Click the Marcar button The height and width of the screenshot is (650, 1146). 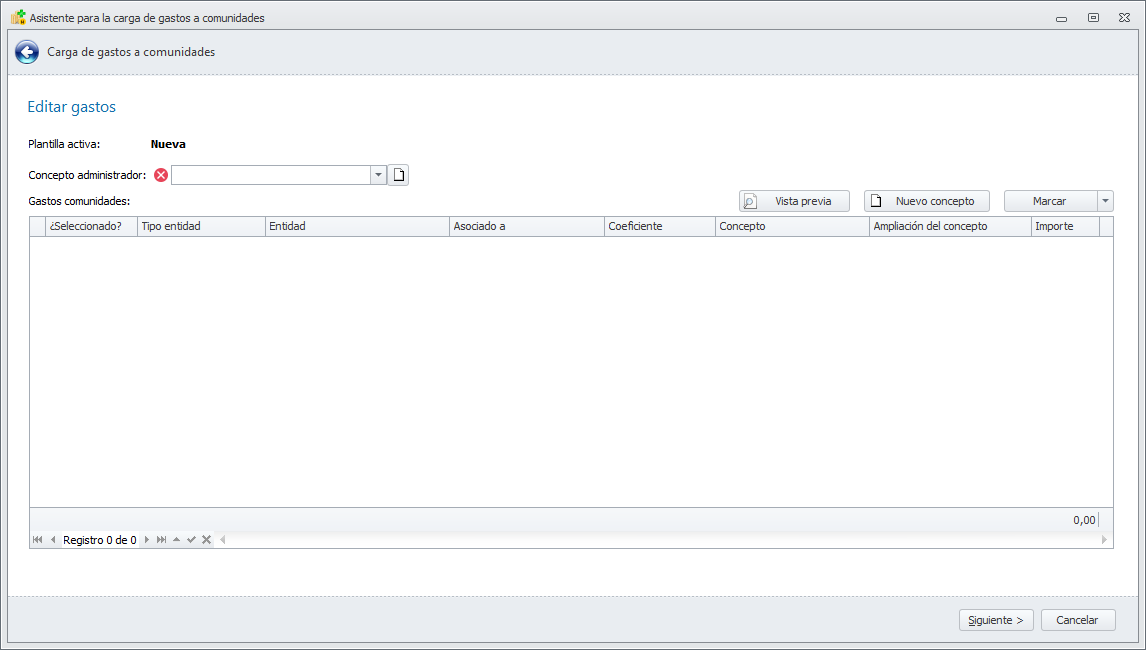[x=1050, y=201]
